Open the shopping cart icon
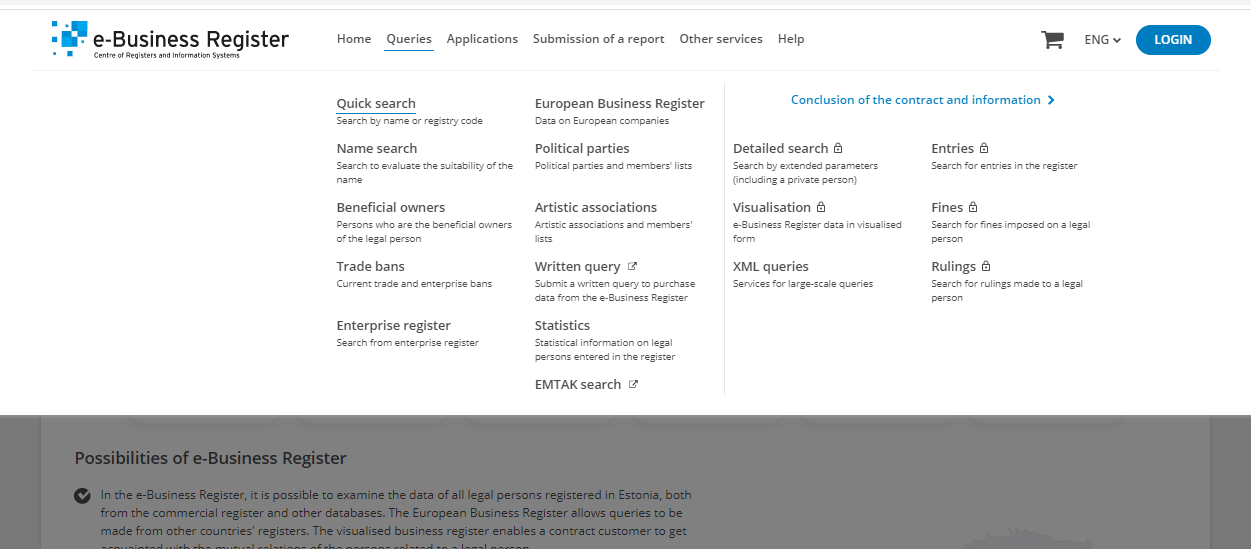The height and width of the screenshot is (549, 1251). (x=1052, y=40)
